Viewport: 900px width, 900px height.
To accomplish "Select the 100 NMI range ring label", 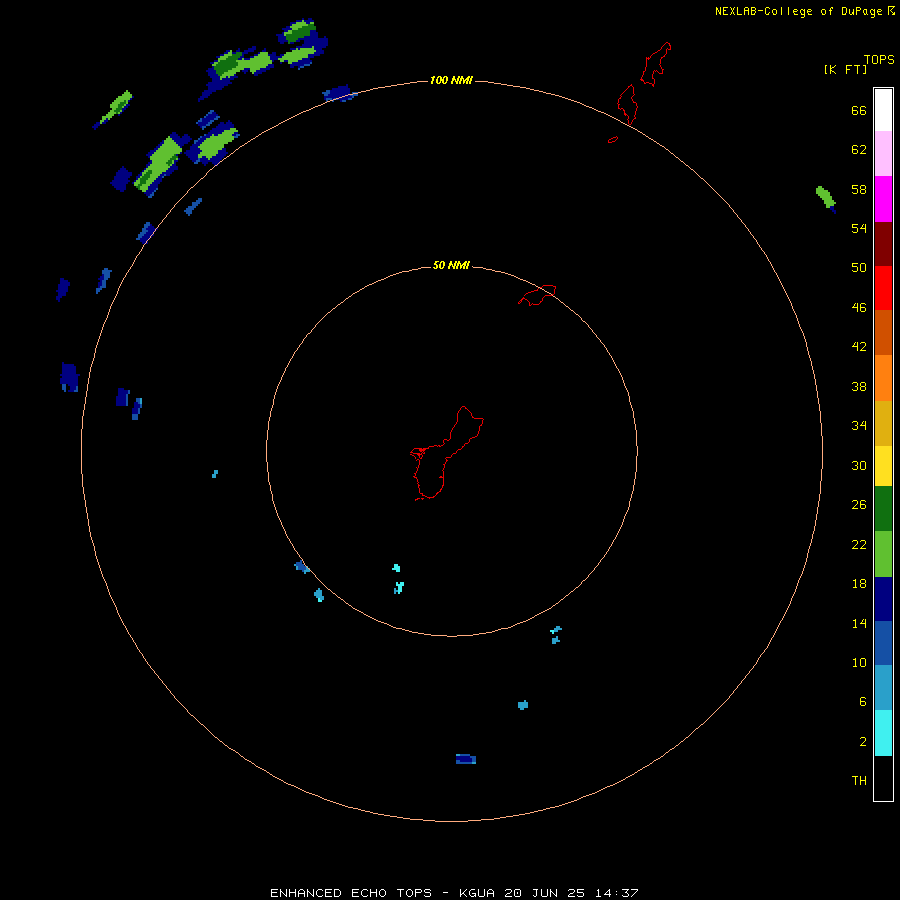I will (x=451, y=80).
